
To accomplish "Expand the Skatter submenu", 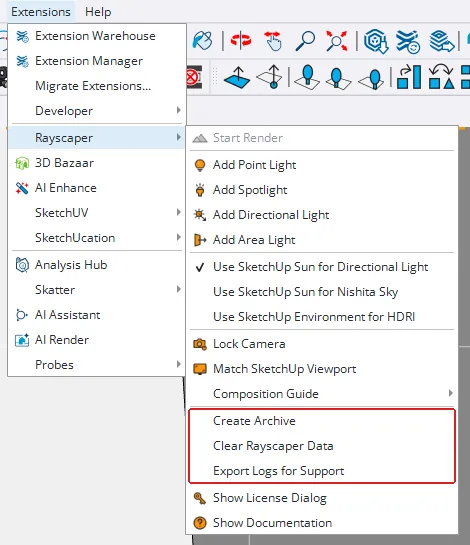I will [97, 290].
